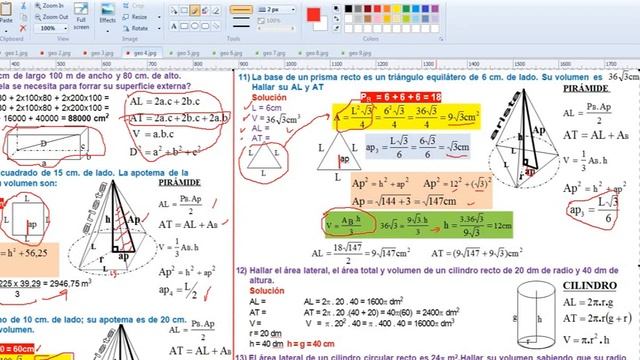Screen dimensions: 640x360
Task: Click the Paste clipboard icon
Action: [6, 8]
